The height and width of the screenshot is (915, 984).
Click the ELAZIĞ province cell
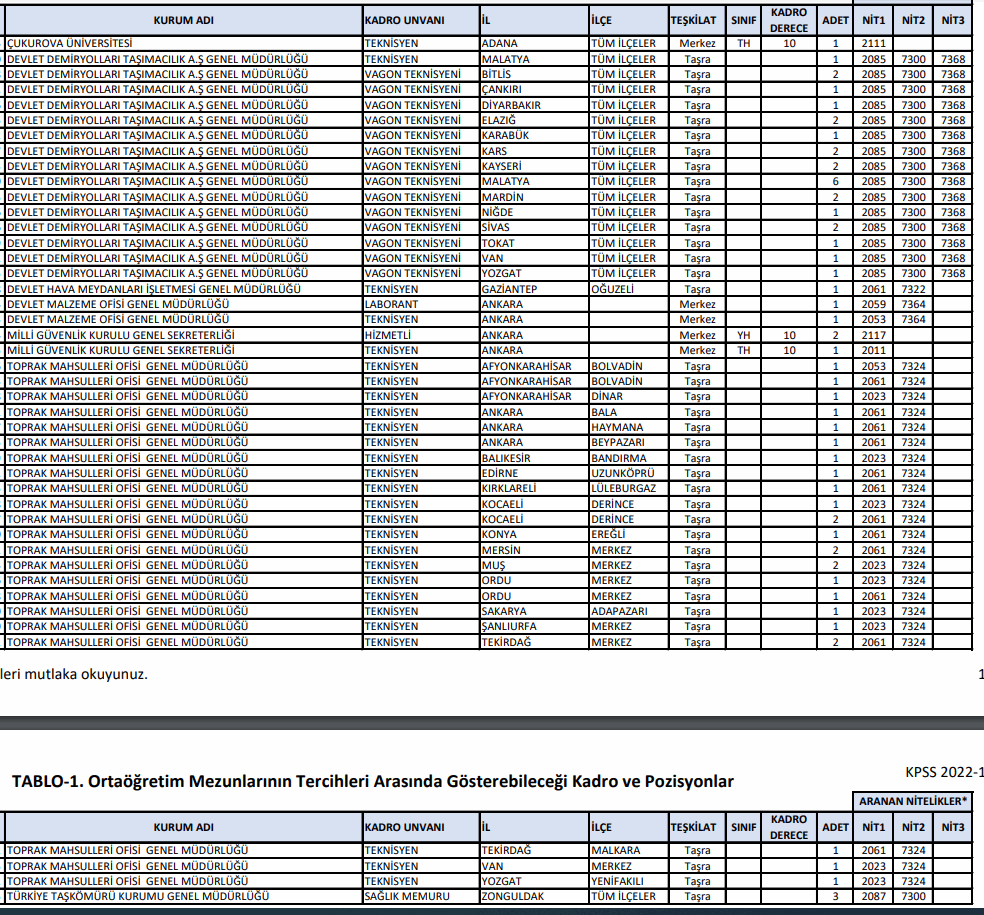tap(534, 120)
